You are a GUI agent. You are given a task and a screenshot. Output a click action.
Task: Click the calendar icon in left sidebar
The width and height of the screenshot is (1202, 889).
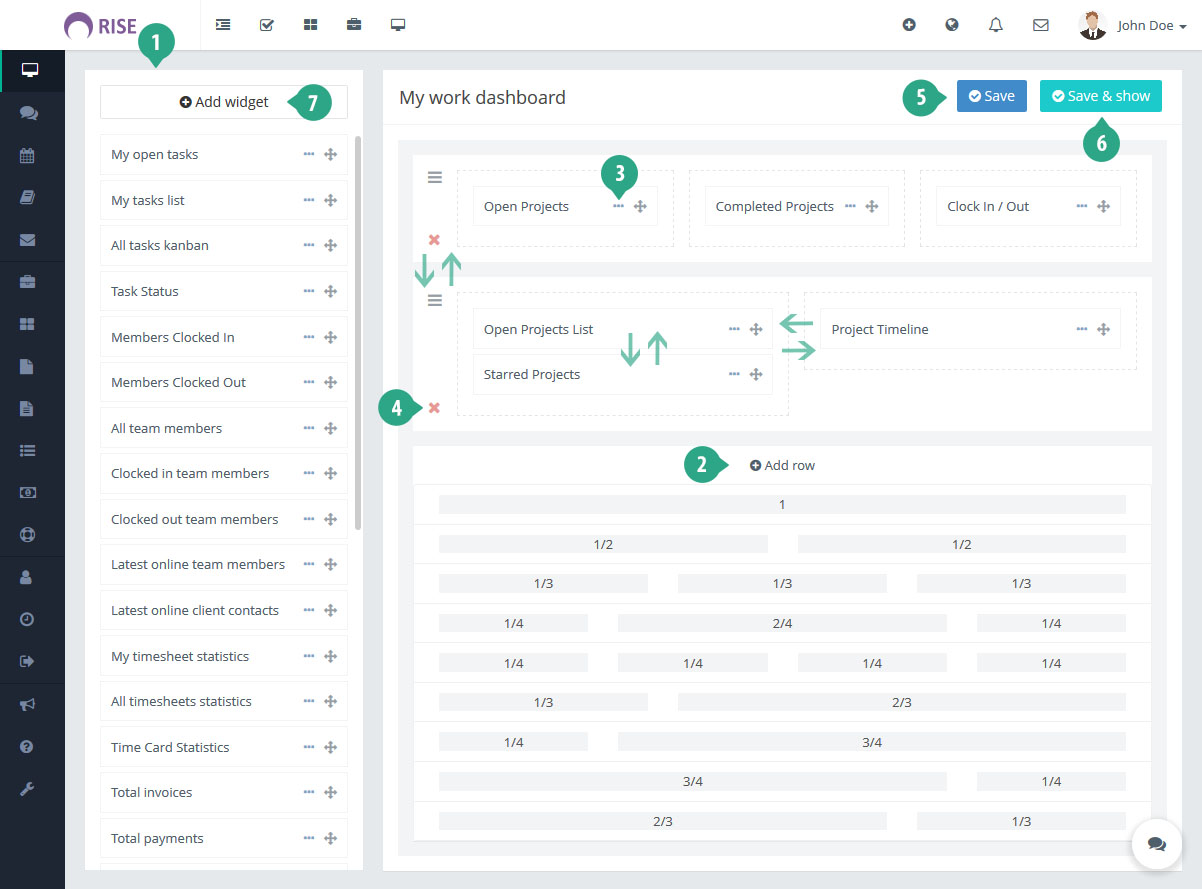pyautogui.click(x=27, y=156)
